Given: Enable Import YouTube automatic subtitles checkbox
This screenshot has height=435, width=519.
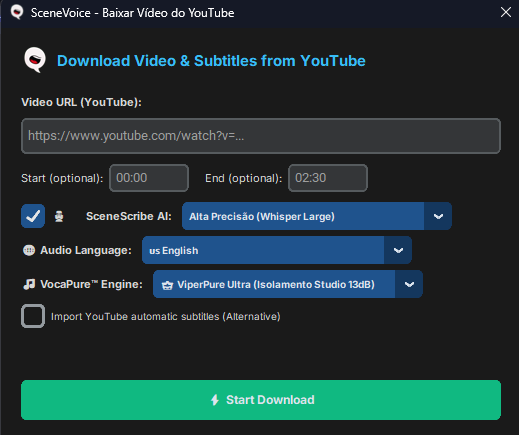Looking at the screenshot, I should pyautogui.click(x=33, y=316).
